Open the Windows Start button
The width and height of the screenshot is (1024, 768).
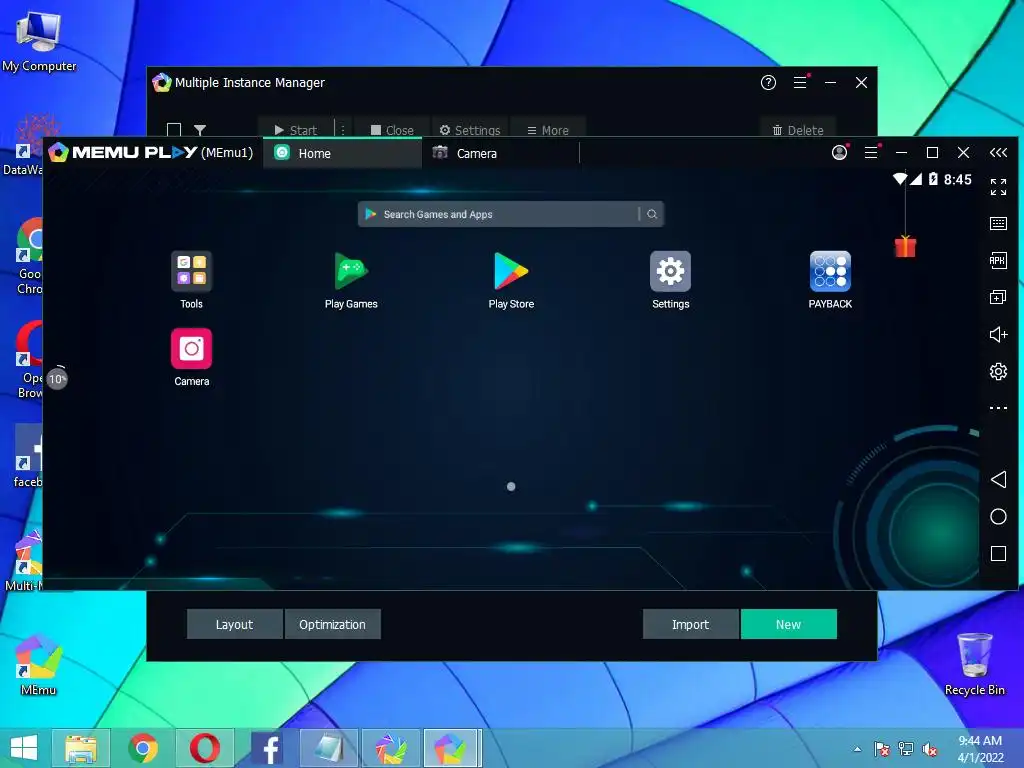click(x=24, y=748)
